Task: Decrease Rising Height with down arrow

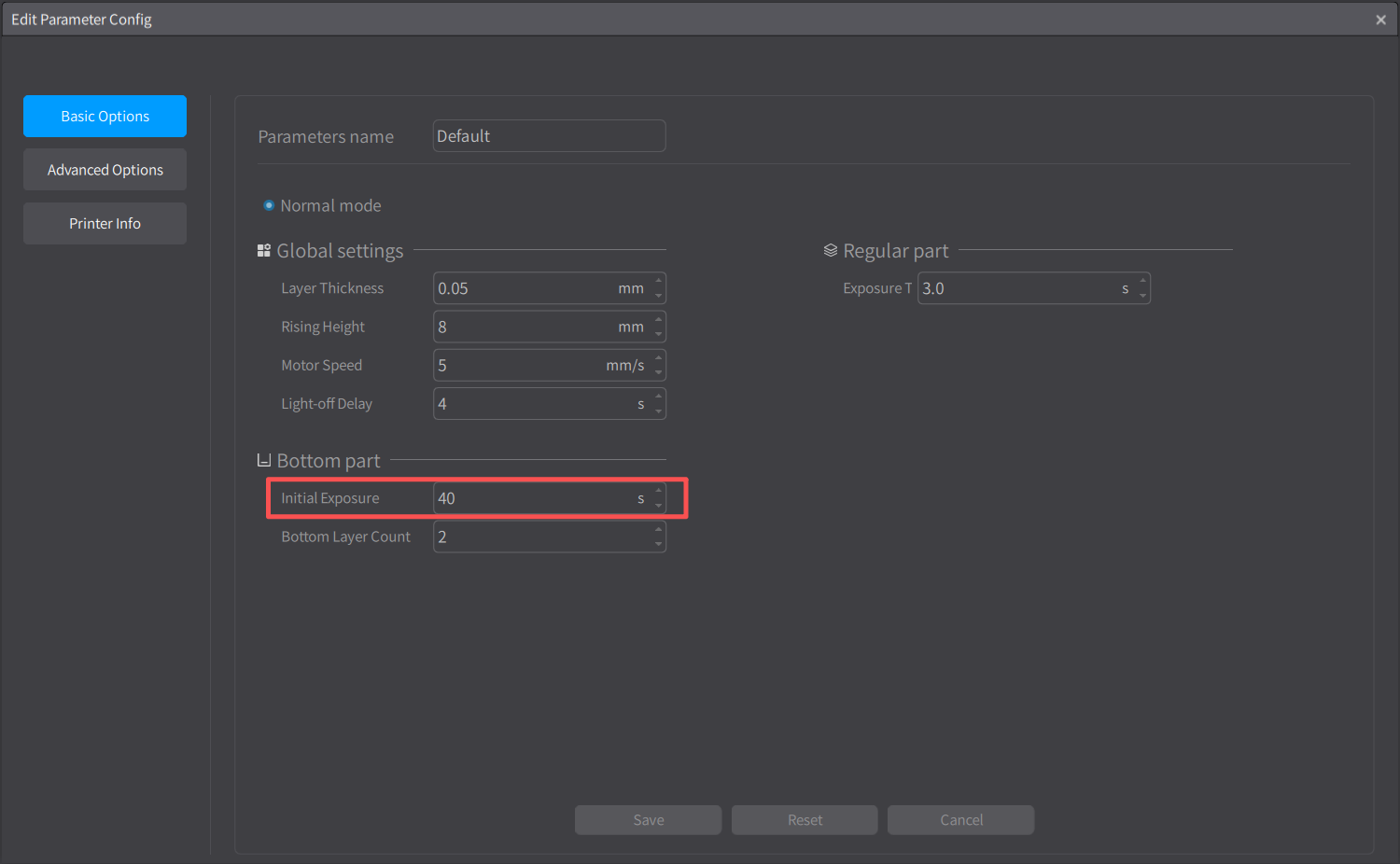Action: coord(659,335)
